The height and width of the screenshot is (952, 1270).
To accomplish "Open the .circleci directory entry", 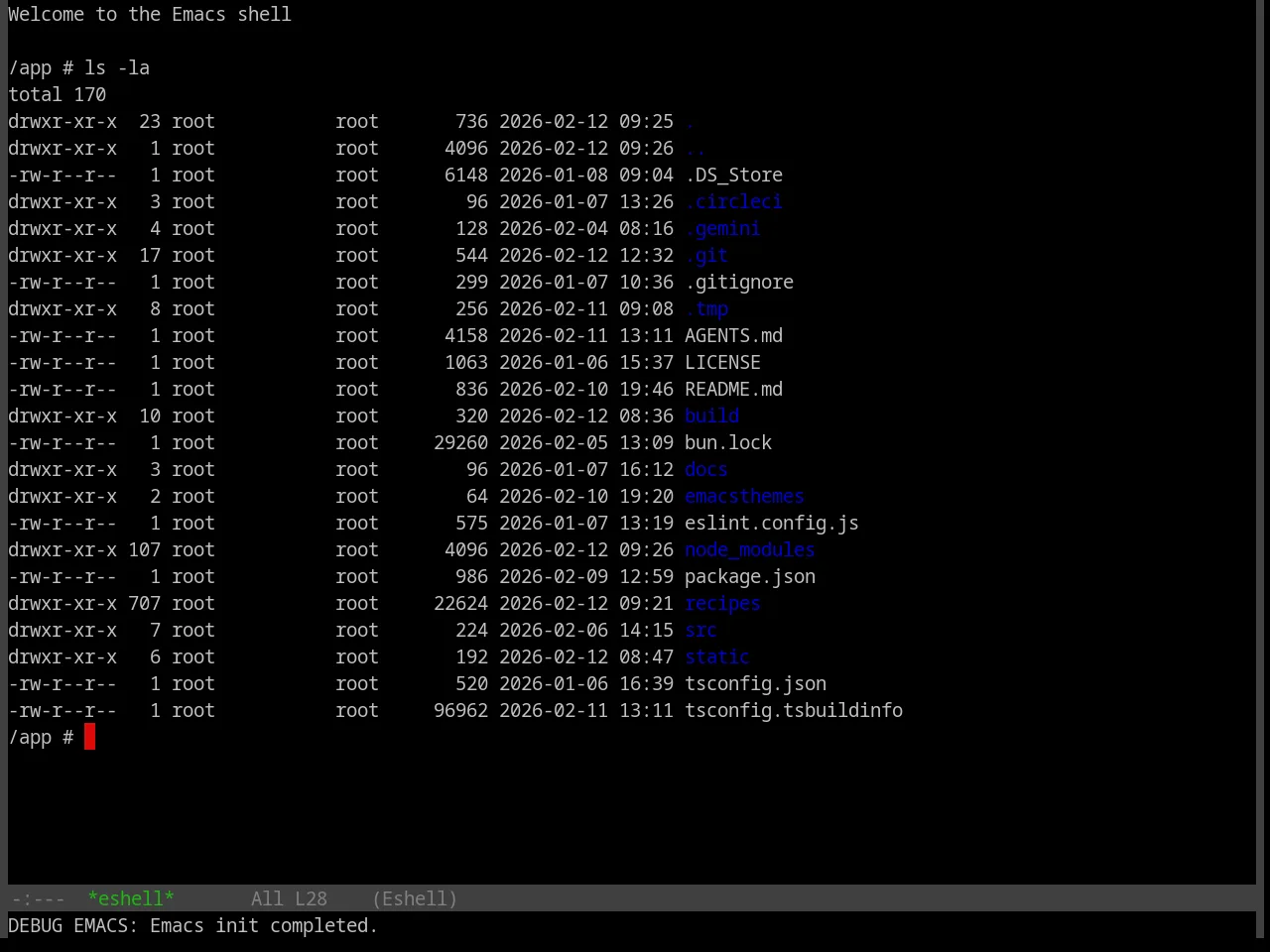I will pyautogui.click(x=733, y=202).
